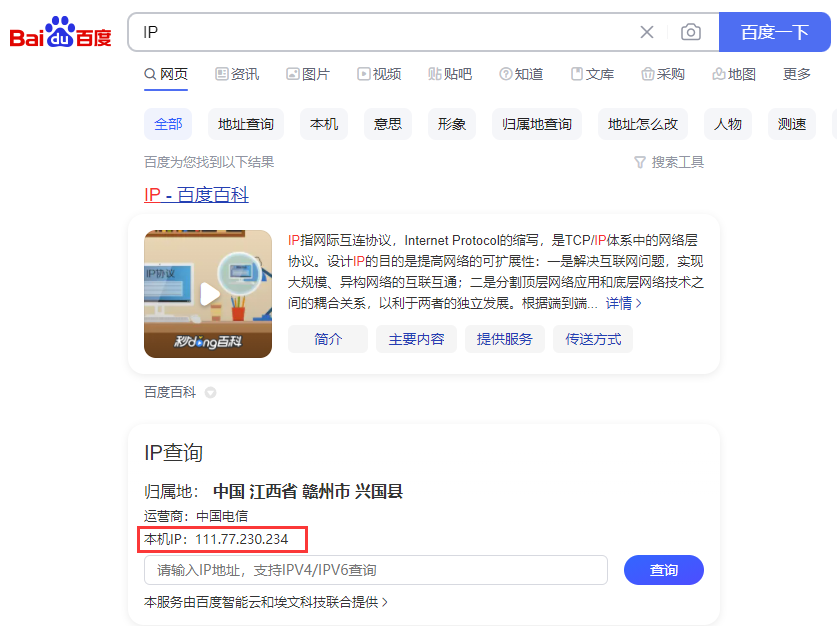
Task: Open the 采购 tab
Action: (663, 74)
